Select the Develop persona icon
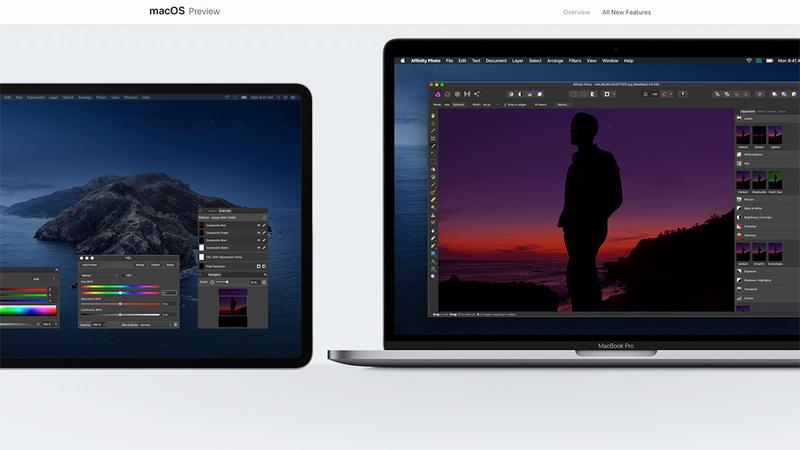Image resolution: width=800 pixels, height=450 pixels. coord(457,94)
